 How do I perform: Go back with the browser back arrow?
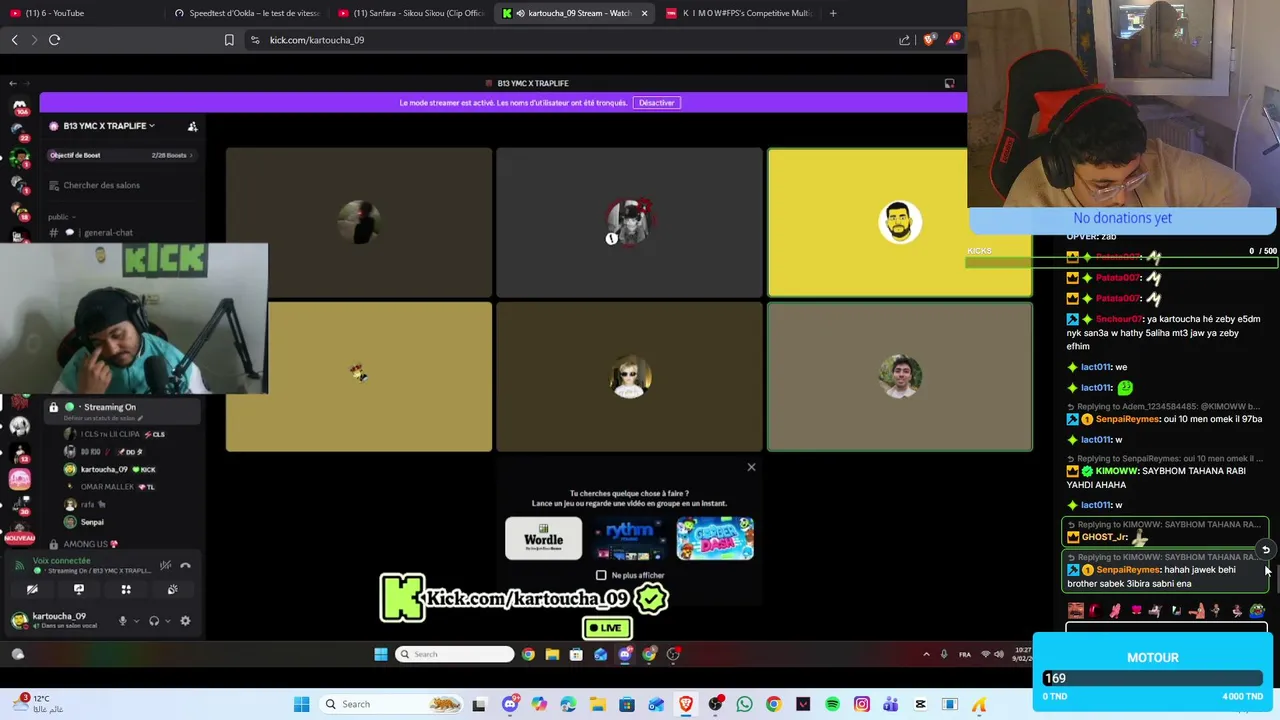[x=14, y=40]
